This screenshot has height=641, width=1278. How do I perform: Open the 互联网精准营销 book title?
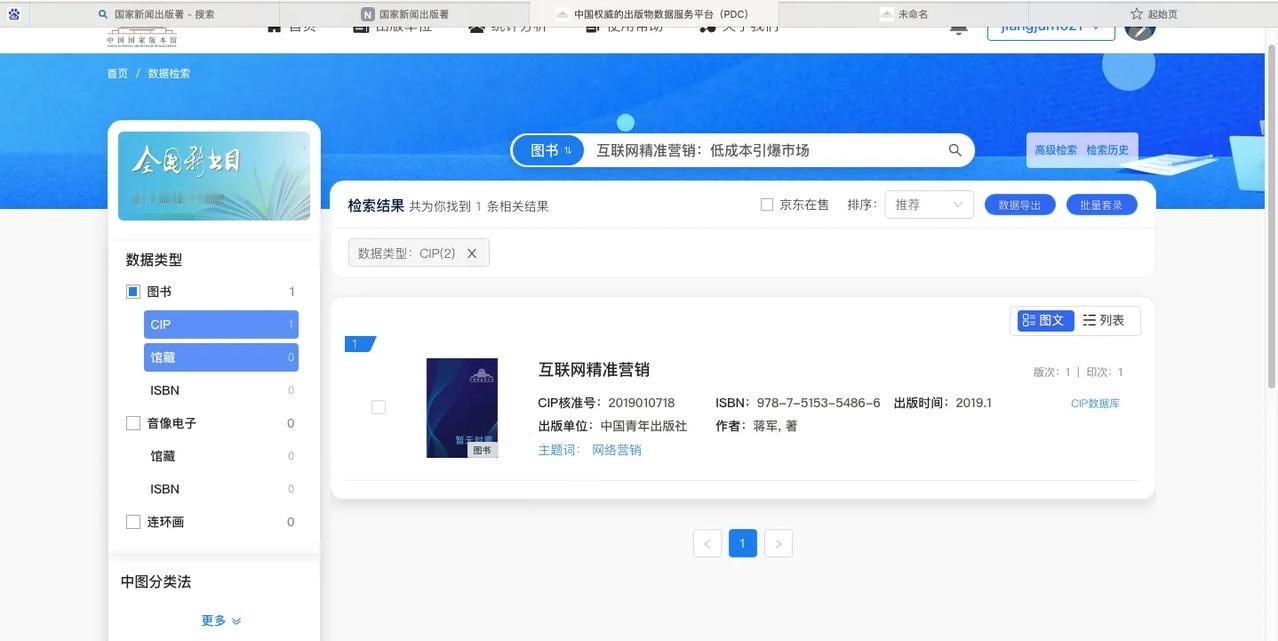click(594, 370)
